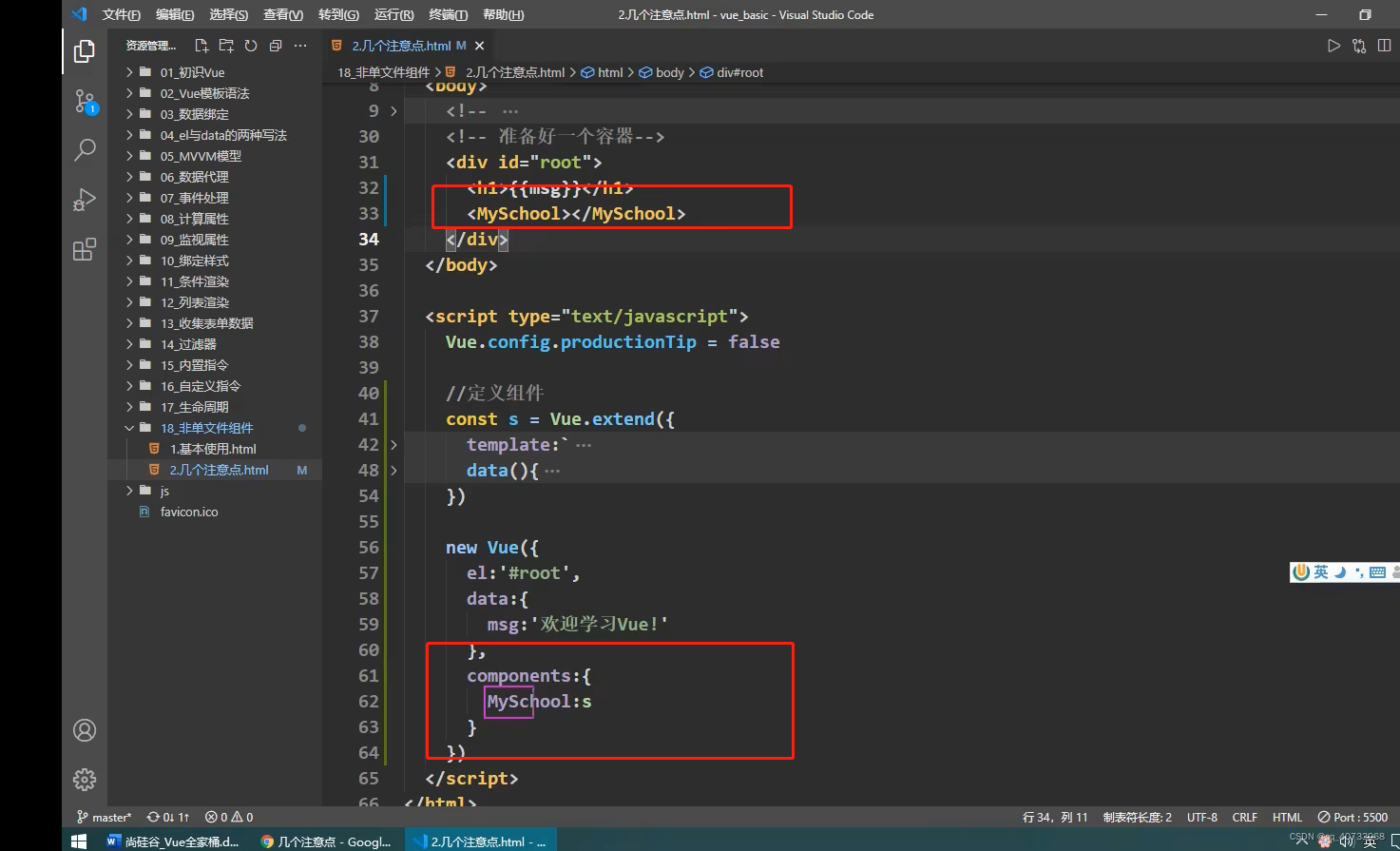Change the cursor position 行 34, 列 11

[1055, 817]
